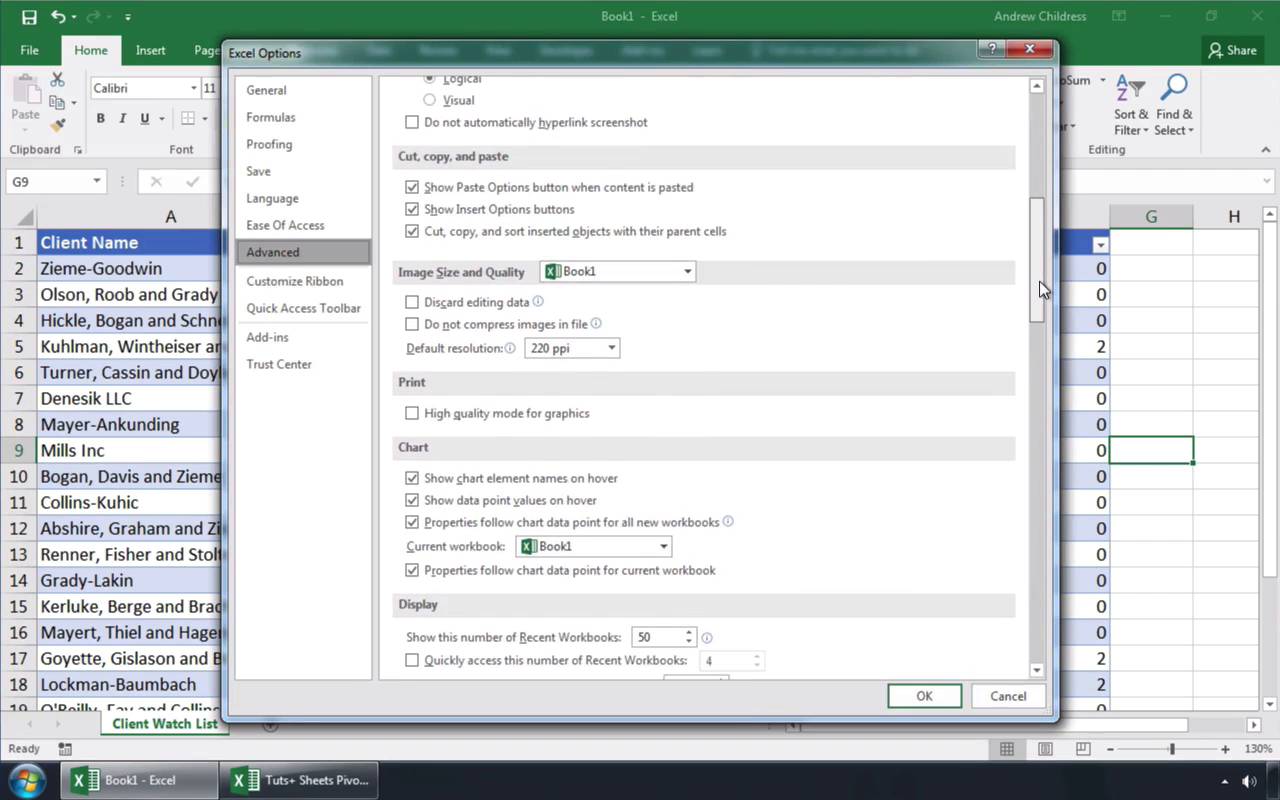Select Proofing category in Excel Options

[269, 144]
